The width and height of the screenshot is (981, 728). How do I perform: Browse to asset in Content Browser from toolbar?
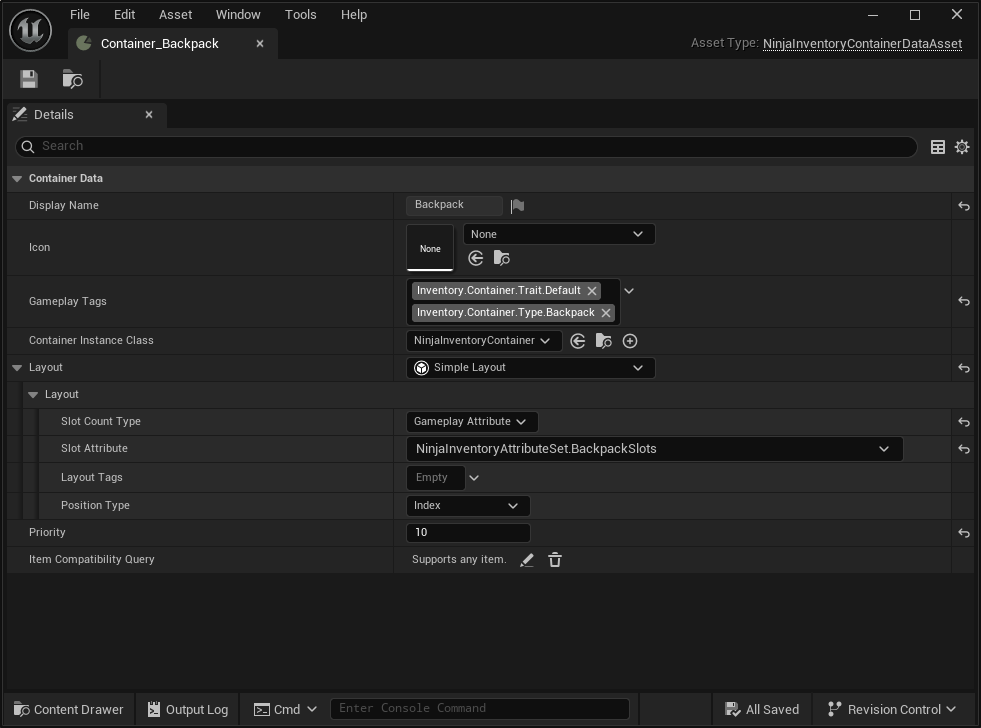pyautogui.click(x=70, y=78)
